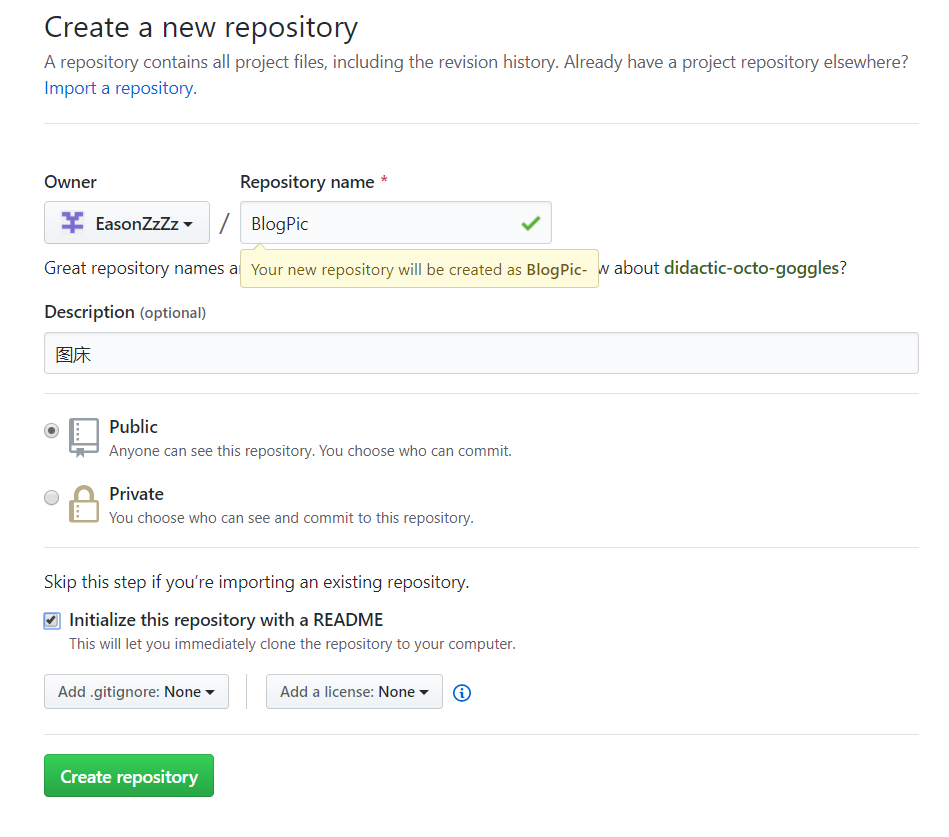Open the Add .gitignore dropdown
This screenshot has width=949, height=837.
point(136,691)
